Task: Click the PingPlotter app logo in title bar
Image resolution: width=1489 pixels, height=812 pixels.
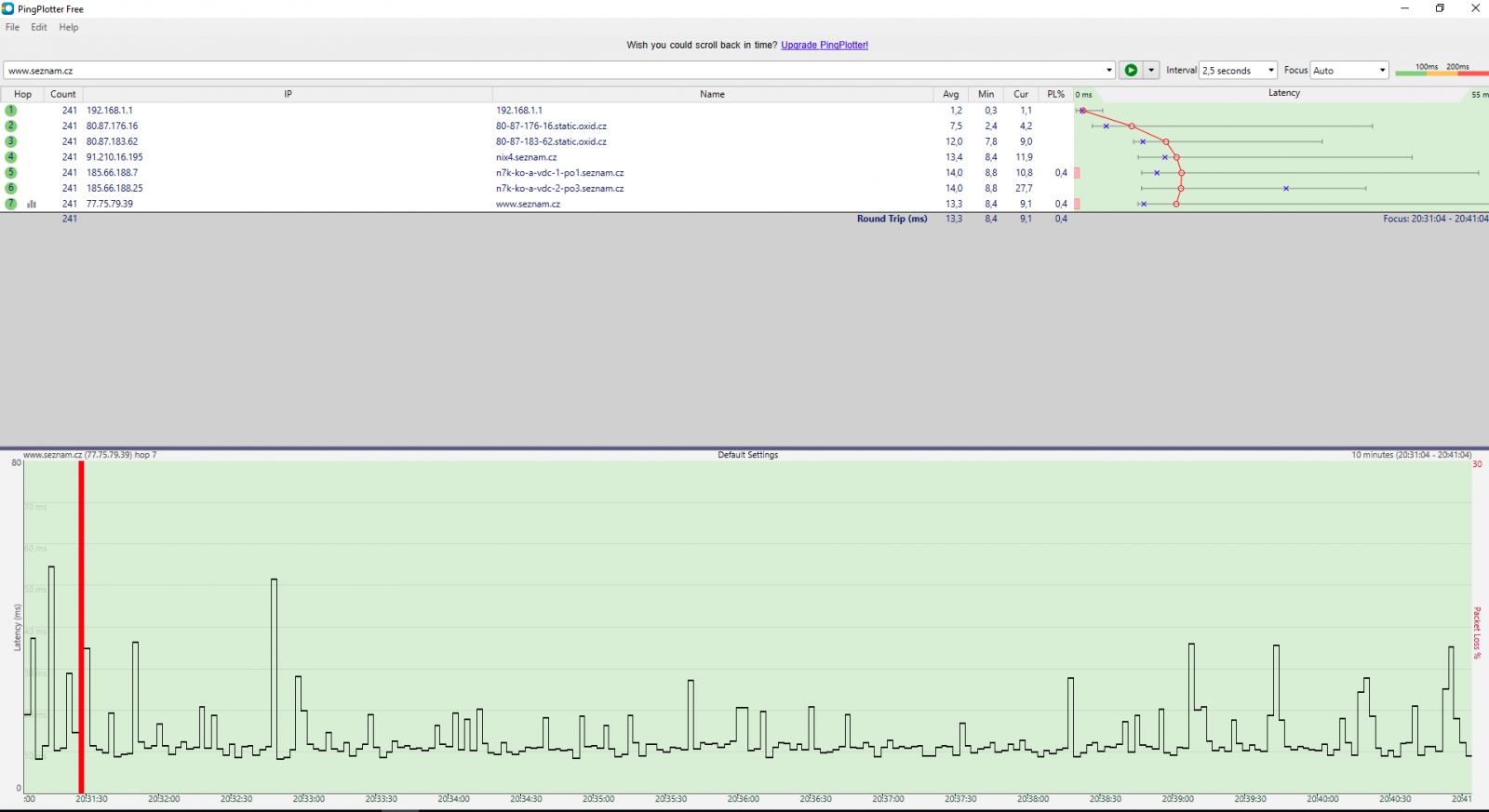Action: [8, 8]
